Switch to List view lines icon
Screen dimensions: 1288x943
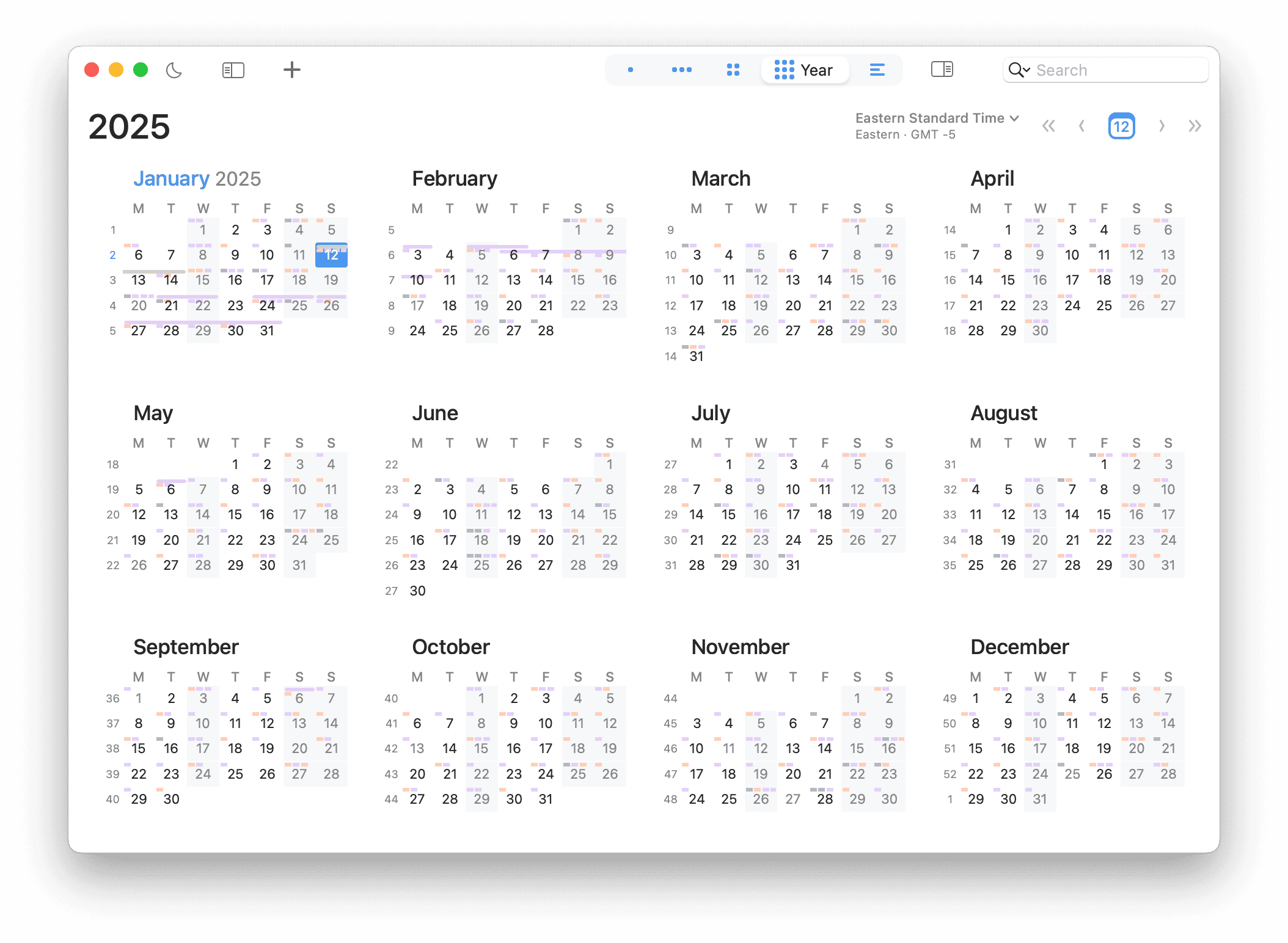pyautogui.click(x=877, y=70)
